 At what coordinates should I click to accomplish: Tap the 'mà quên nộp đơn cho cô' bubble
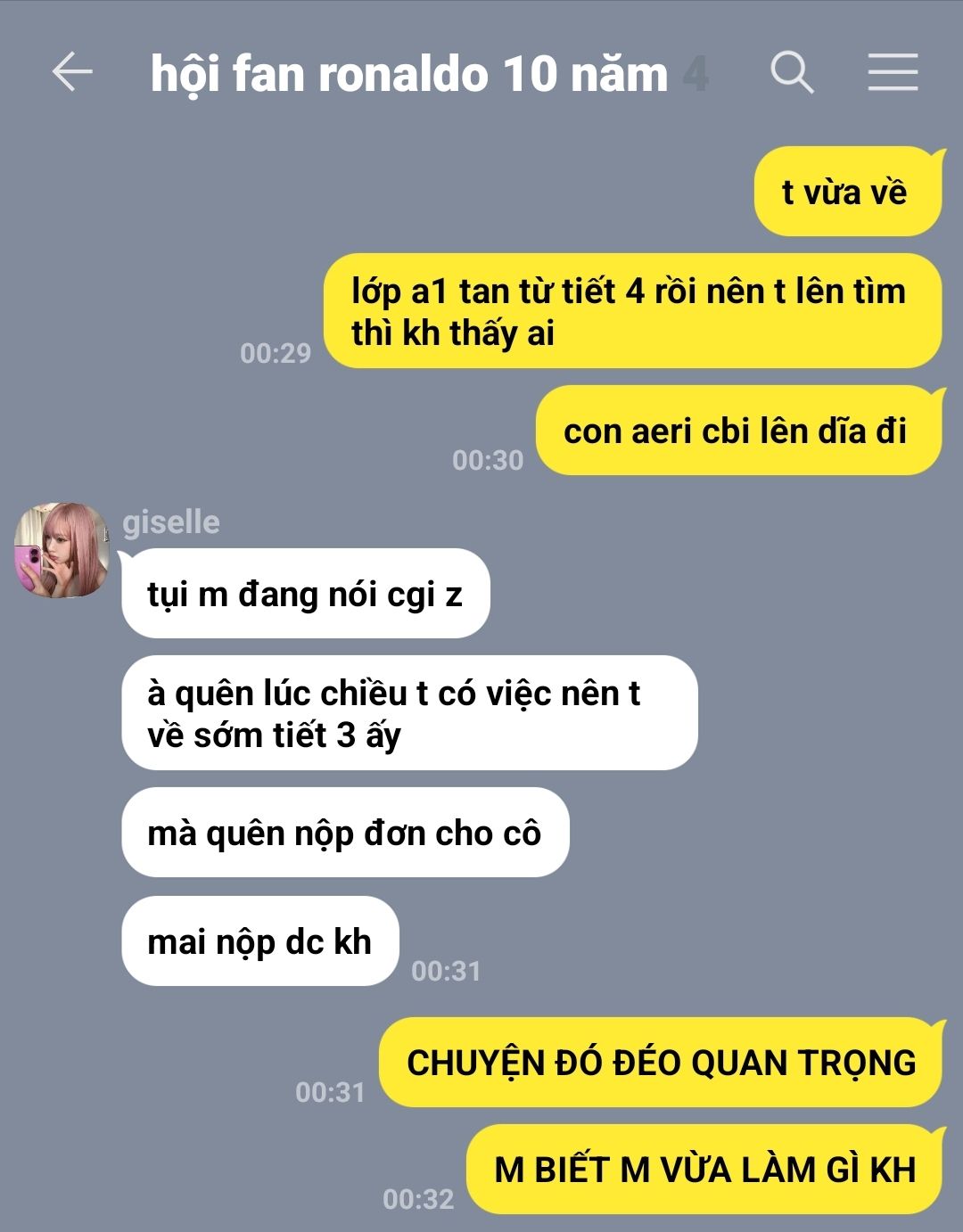click(x=345, y=833)
